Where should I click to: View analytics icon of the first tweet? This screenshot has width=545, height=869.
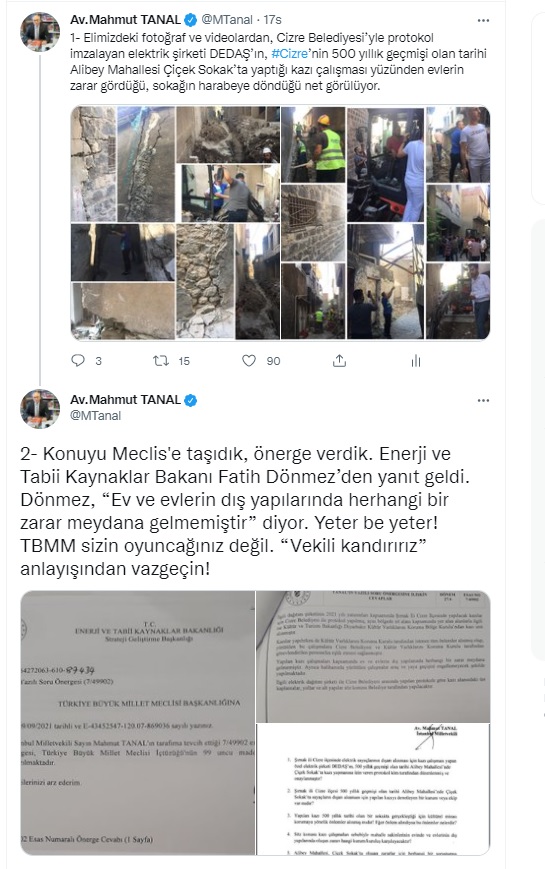coord(416,361)
